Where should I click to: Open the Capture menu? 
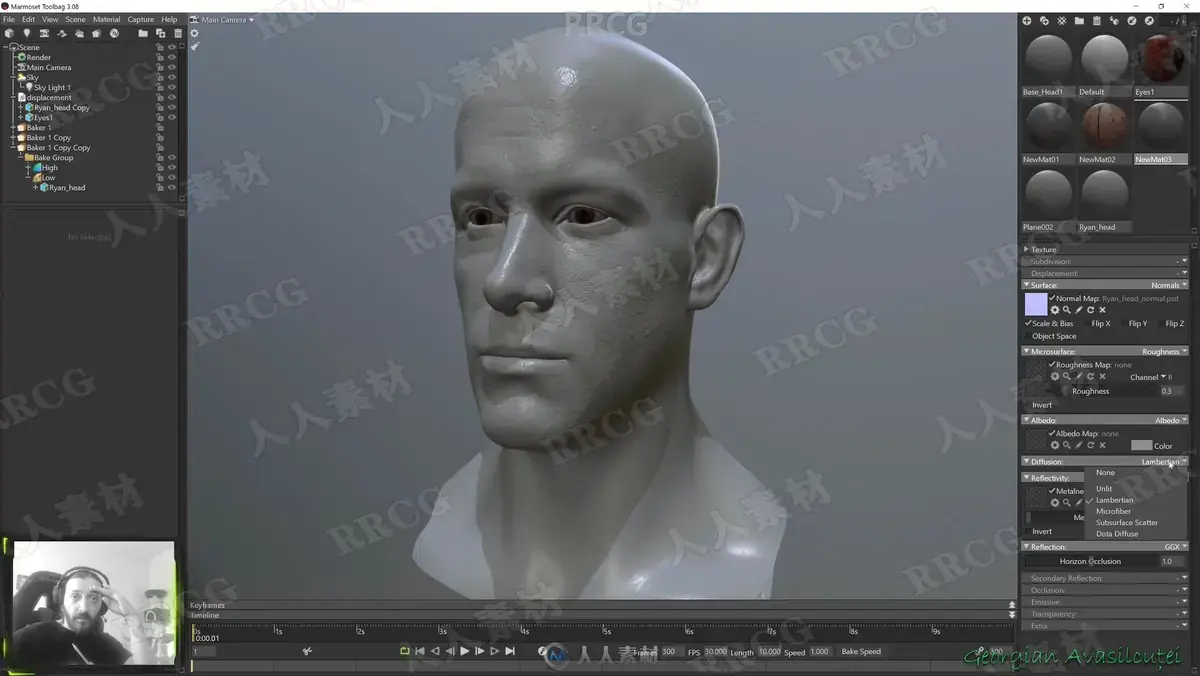[x=141, y=19]
